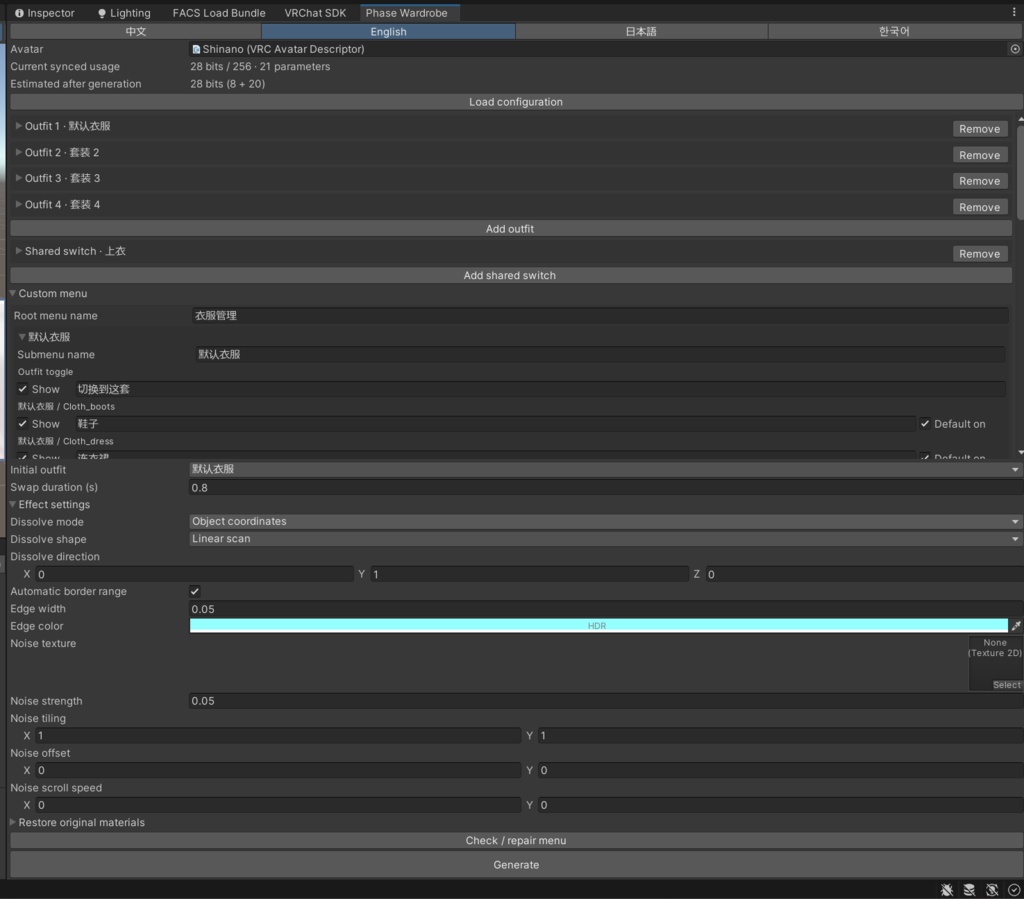Open the VRChat SDK tab

coord(315,13)
